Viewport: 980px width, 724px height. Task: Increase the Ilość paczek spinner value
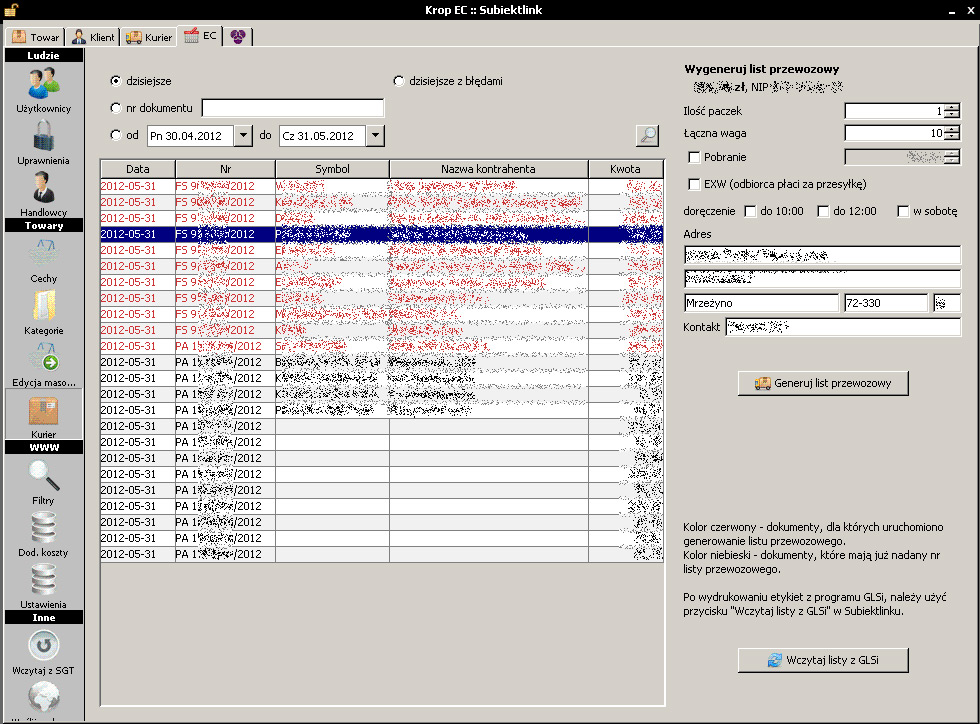tap(952, 107)
